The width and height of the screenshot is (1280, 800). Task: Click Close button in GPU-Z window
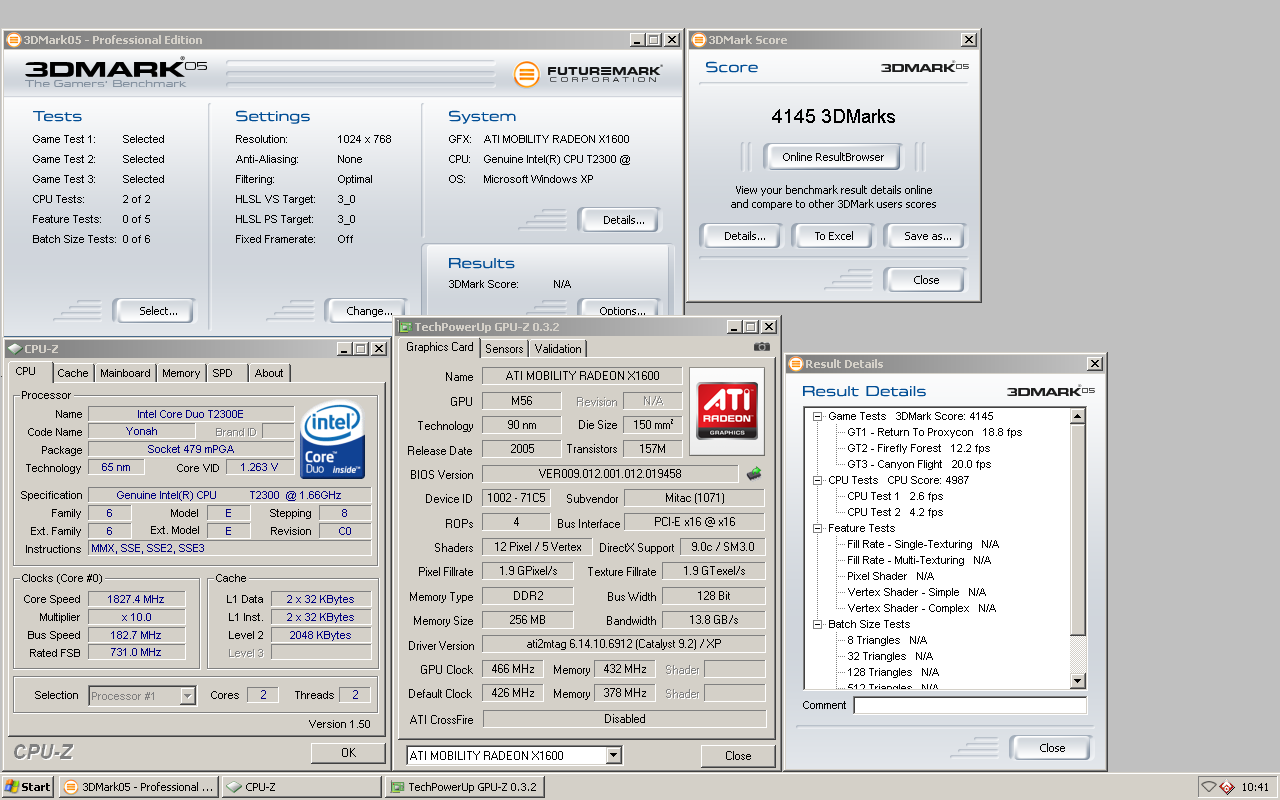pyautogui.click(x=738, y=756)
